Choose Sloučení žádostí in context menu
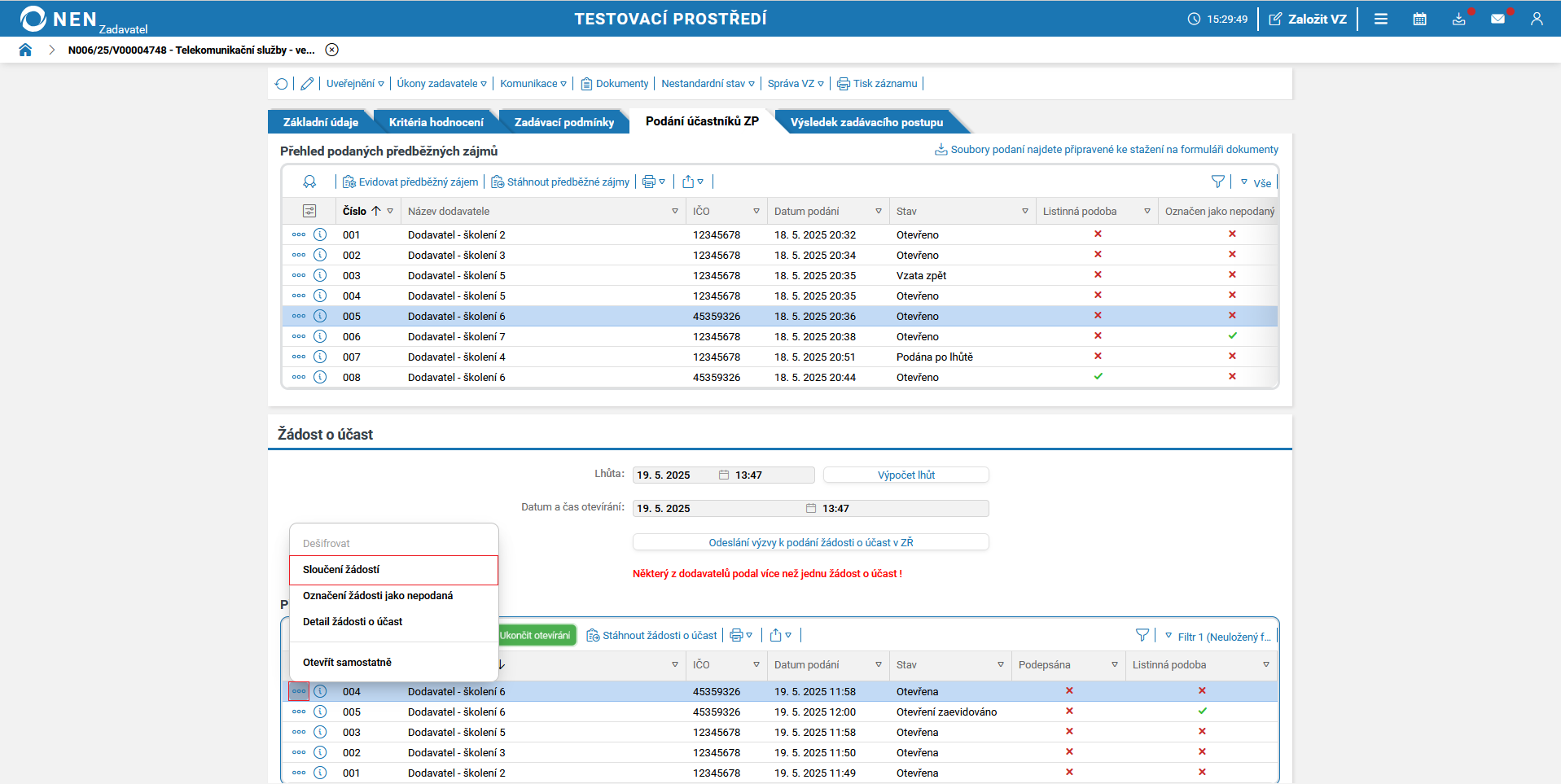This screenshot has width=1561, height=784. [x=394, y=570]
